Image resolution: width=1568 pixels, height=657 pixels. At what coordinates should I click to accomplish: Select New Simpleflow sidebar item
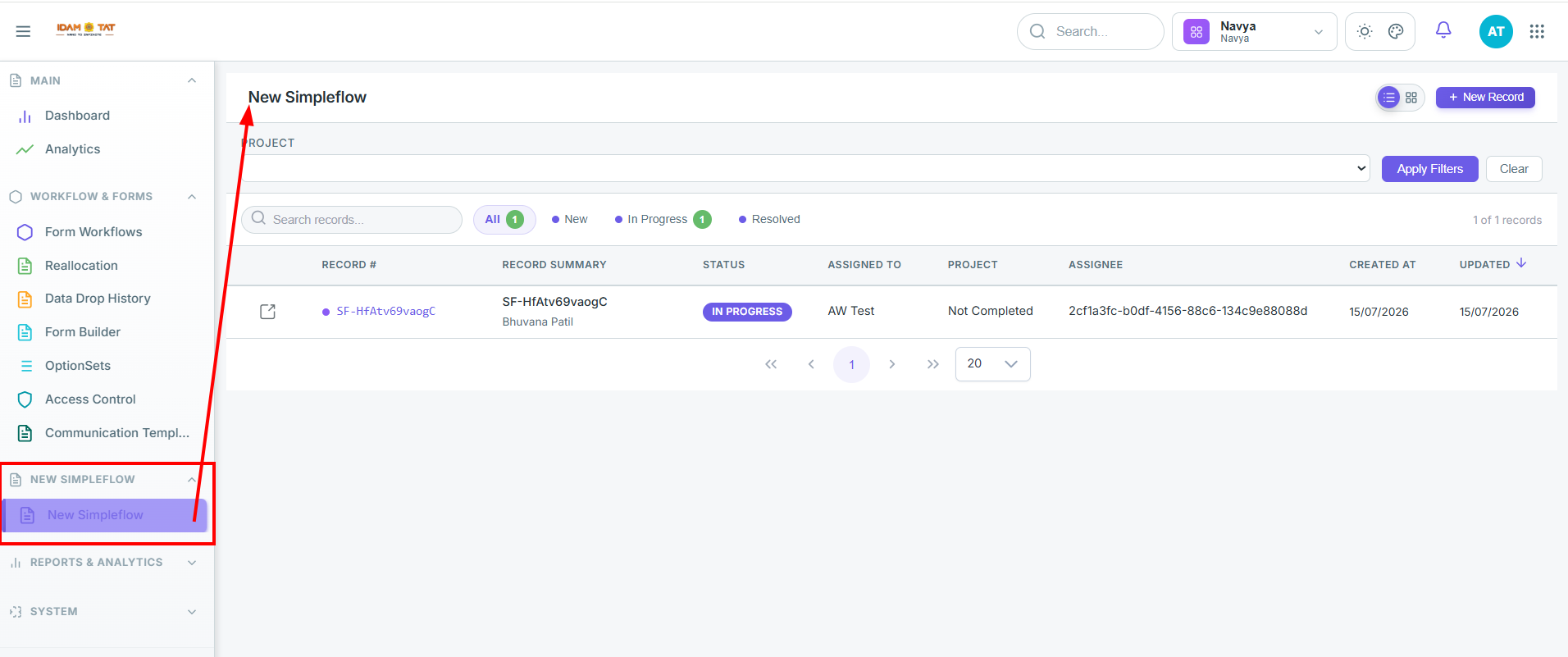tap(104, 515)
